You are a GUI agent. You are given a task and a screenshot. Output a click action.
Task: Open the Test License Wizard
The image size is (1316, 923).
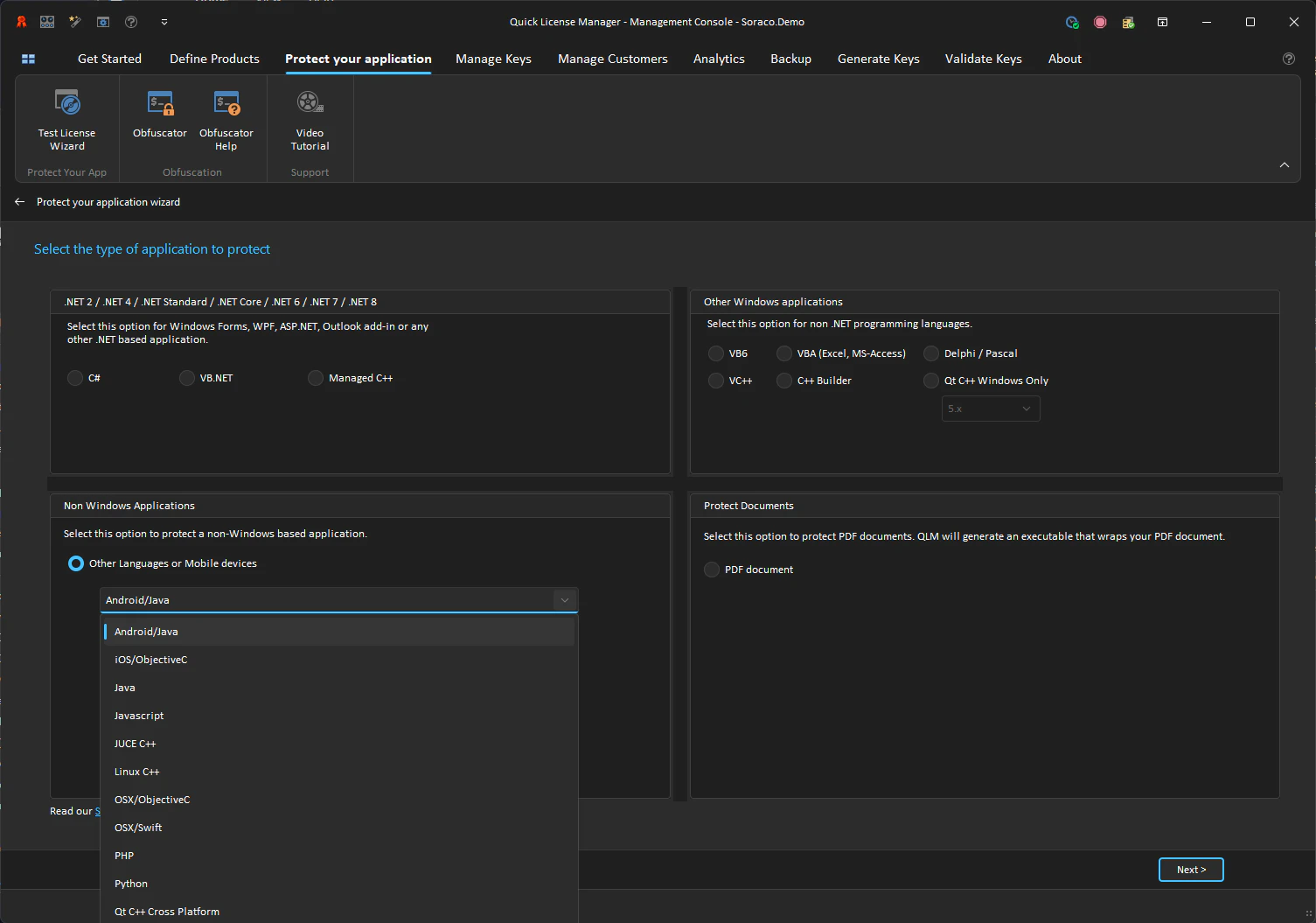pyautogui.click(x=66, y=118)
